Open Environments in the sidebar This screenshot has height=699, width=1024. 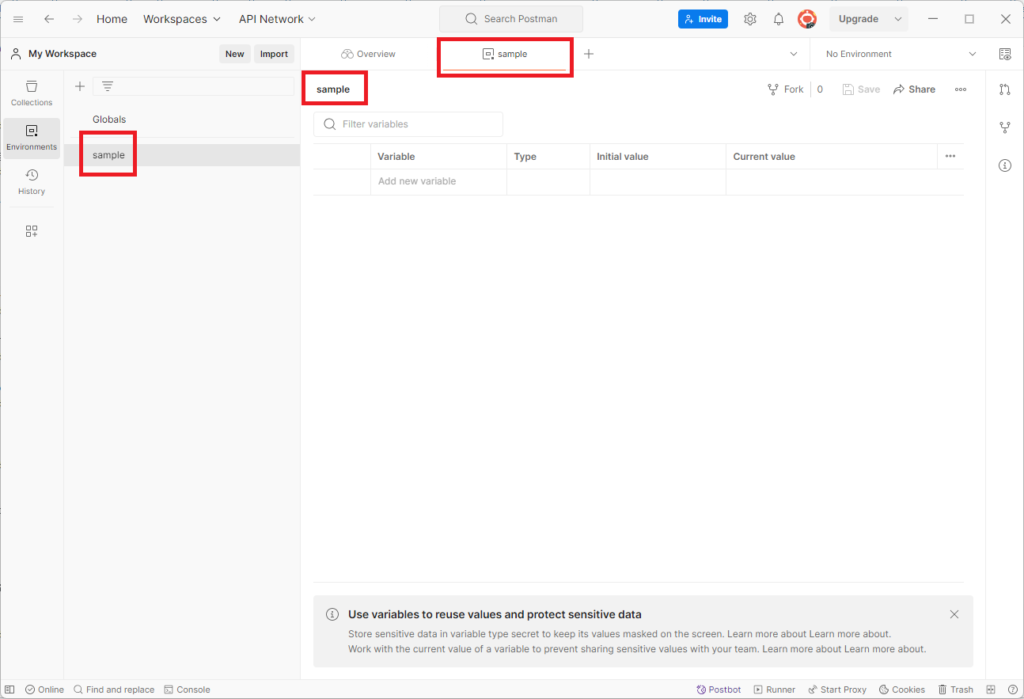pos(31,138)
